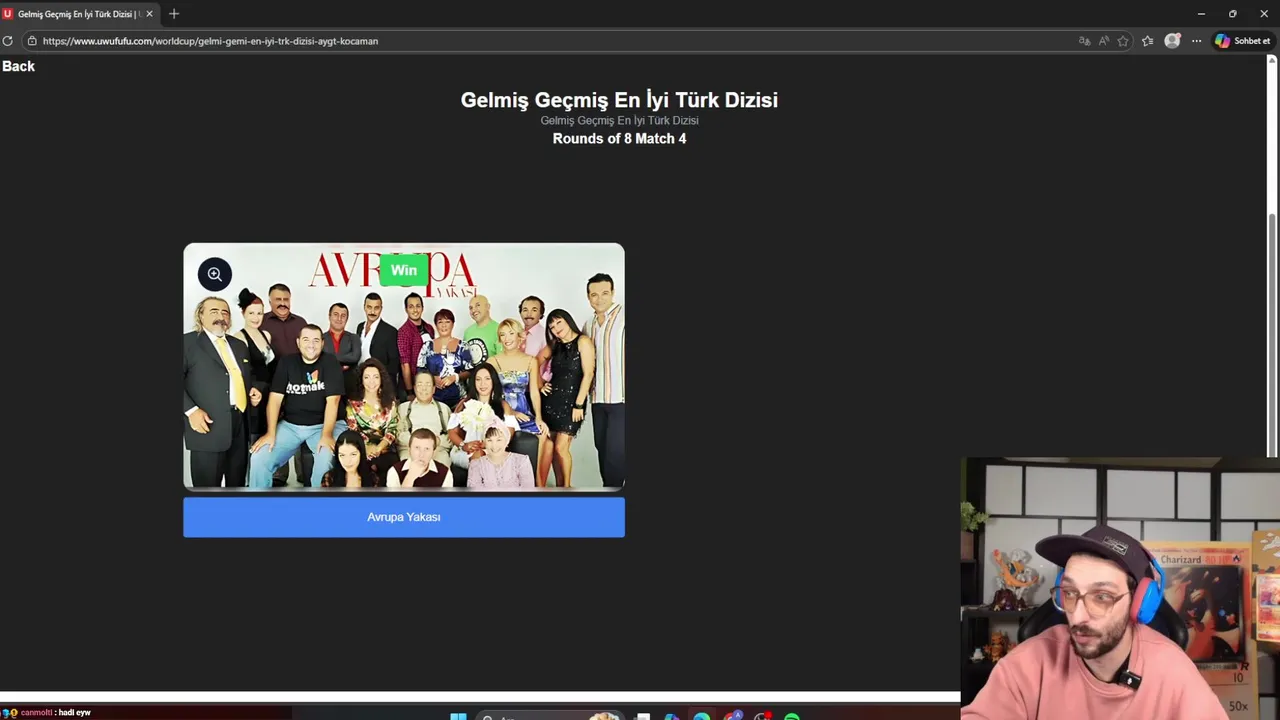Add this page to favorites with star icon

coord(1123,41)
